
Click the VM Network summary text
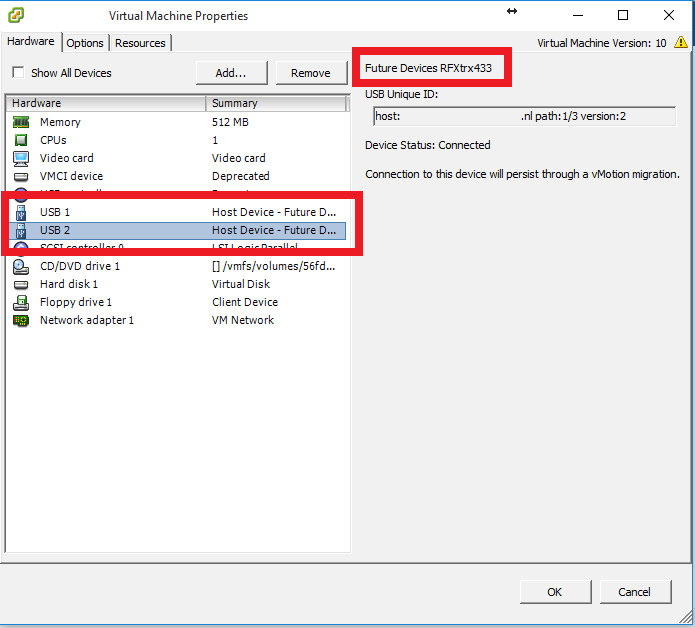243,320
